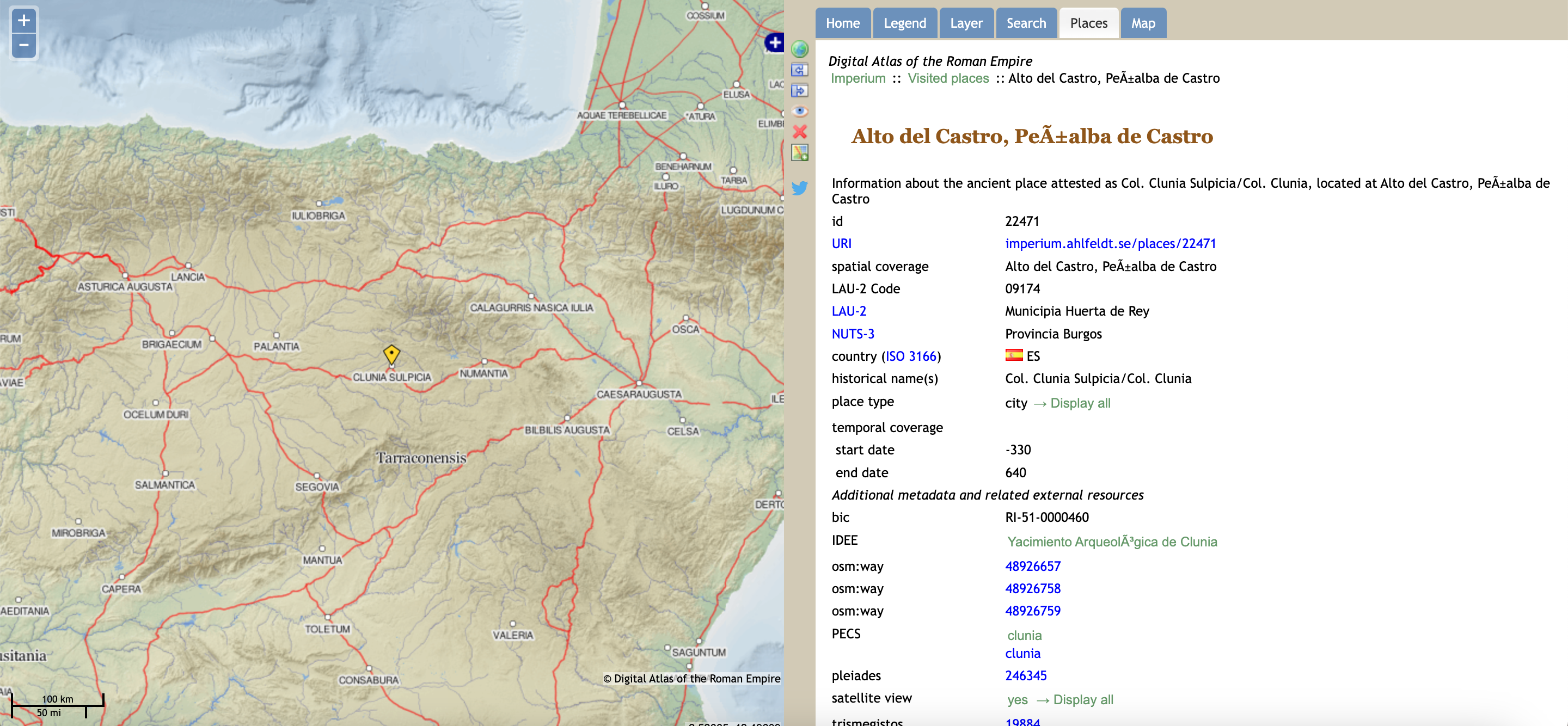Expand satellite view with Display all

[1082, 699]
